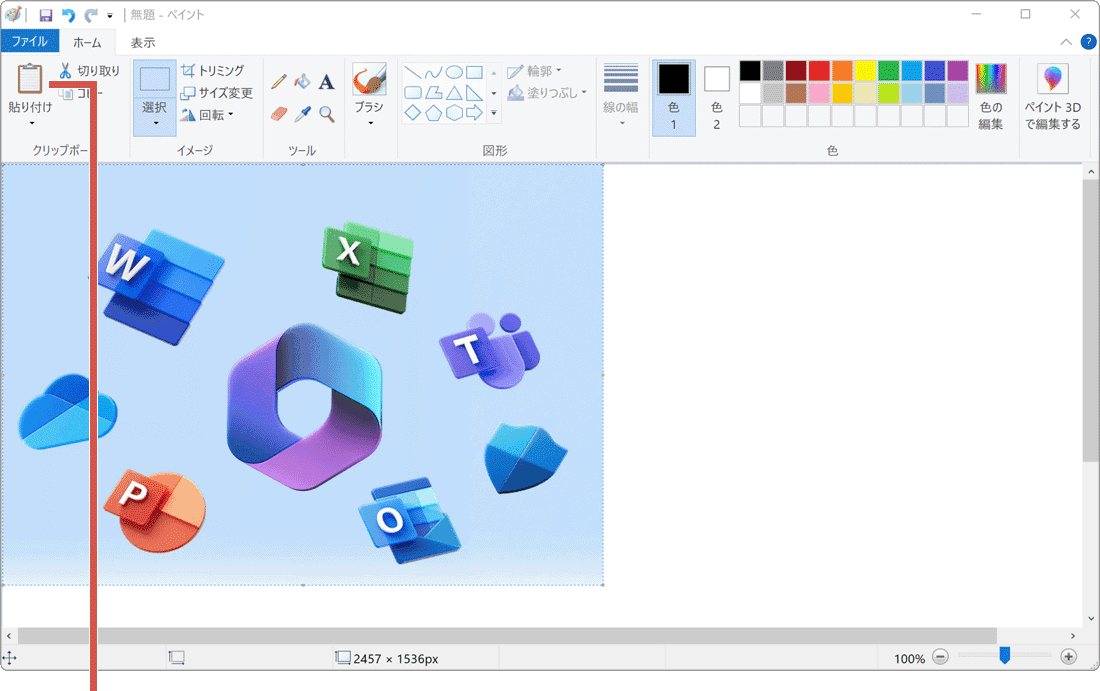Cut the selection with 切り取り
The width and height of the screenshot is (1100, 691).
click(89, 70)
